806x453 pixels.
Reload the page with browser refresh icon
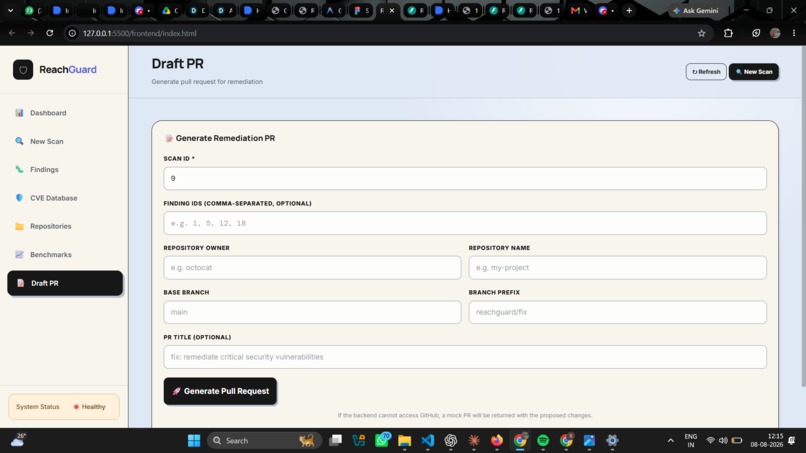click(x=50, y=33)
